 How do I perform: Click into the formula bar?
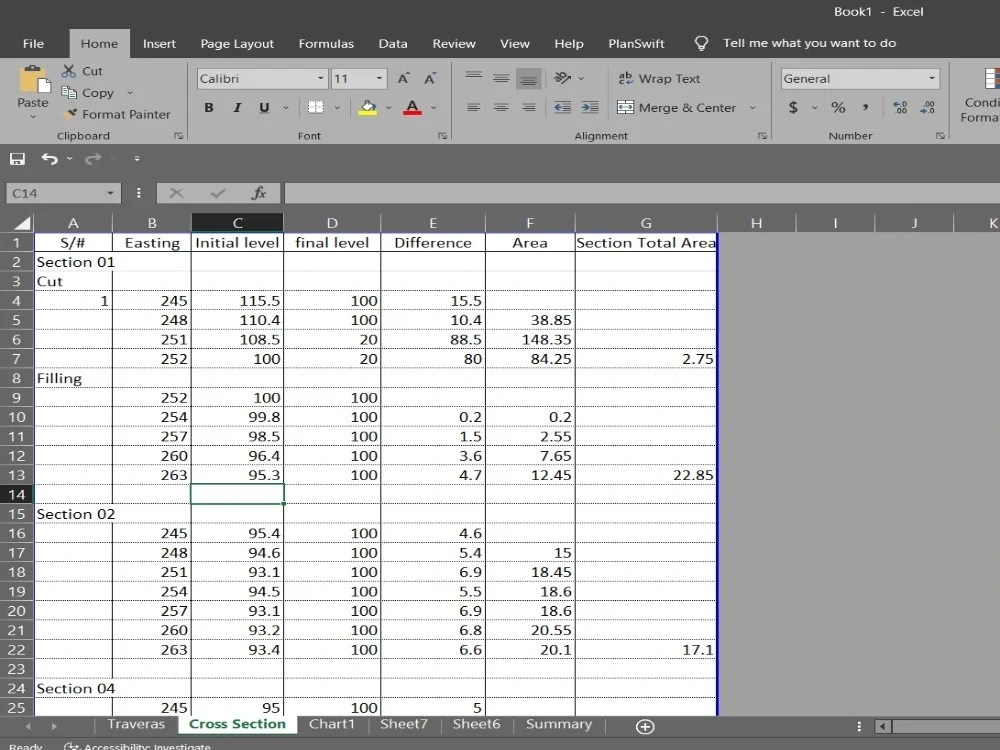[x=642, y=193]
